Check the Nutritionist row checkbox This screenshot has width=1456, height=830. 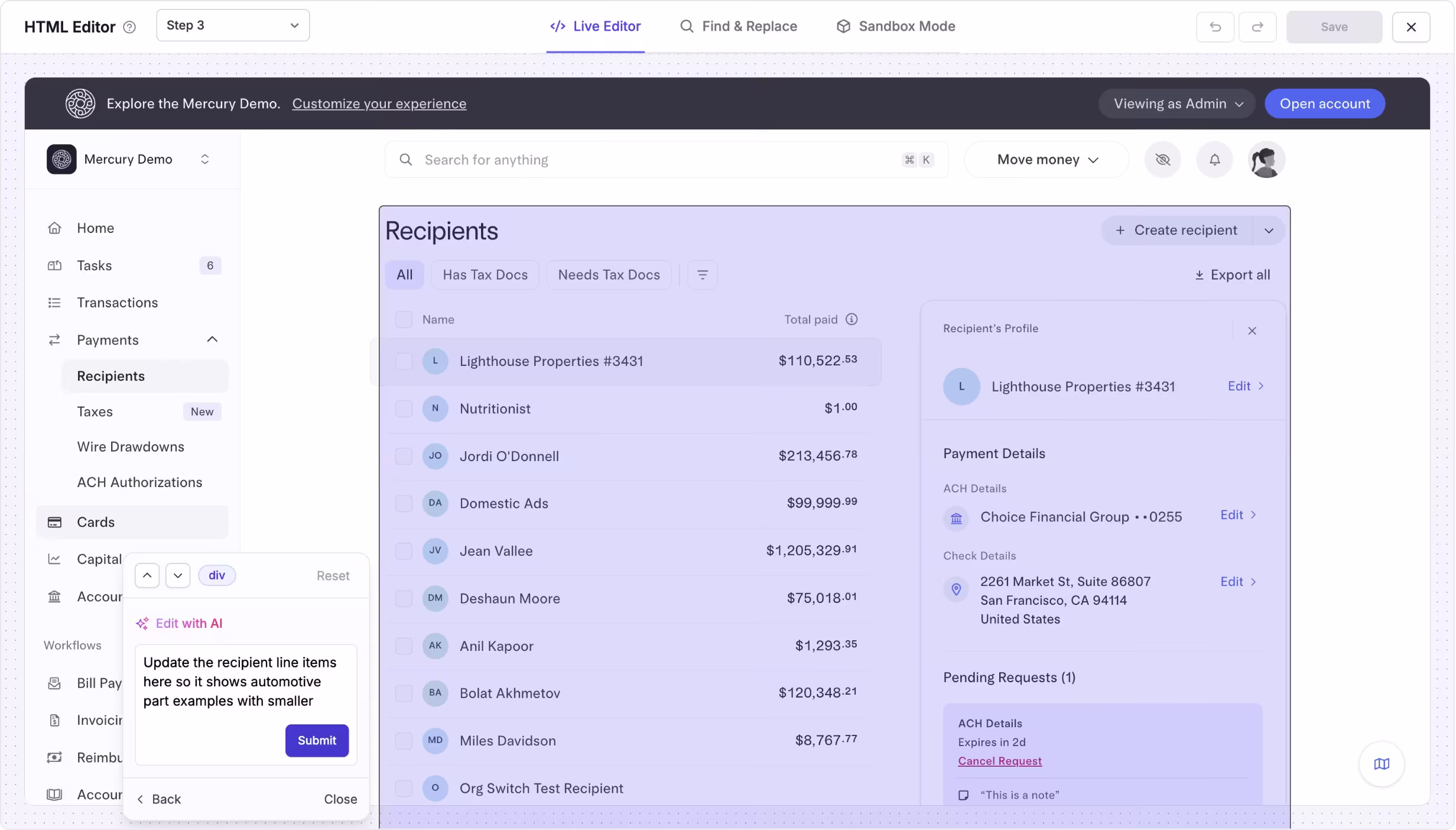[x=404, y=408]
